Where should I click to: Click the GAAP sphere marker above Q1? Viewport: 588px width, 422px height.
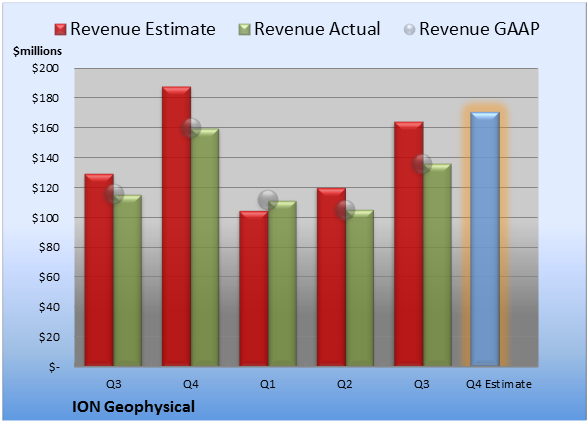click(268, 200)
